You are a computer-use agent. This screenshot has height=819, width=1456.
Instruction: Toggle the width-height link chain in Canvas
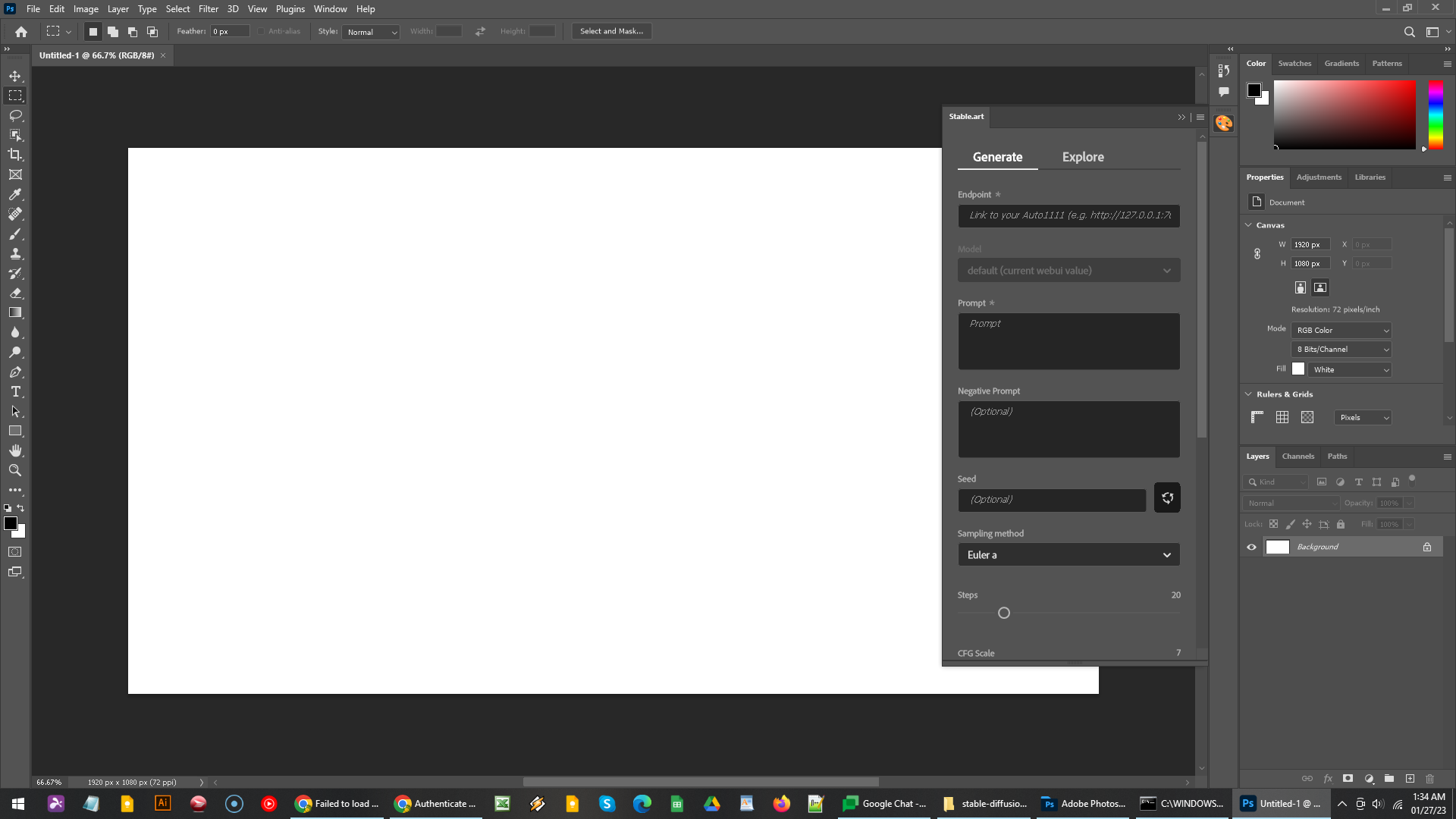click(1257, 253)
